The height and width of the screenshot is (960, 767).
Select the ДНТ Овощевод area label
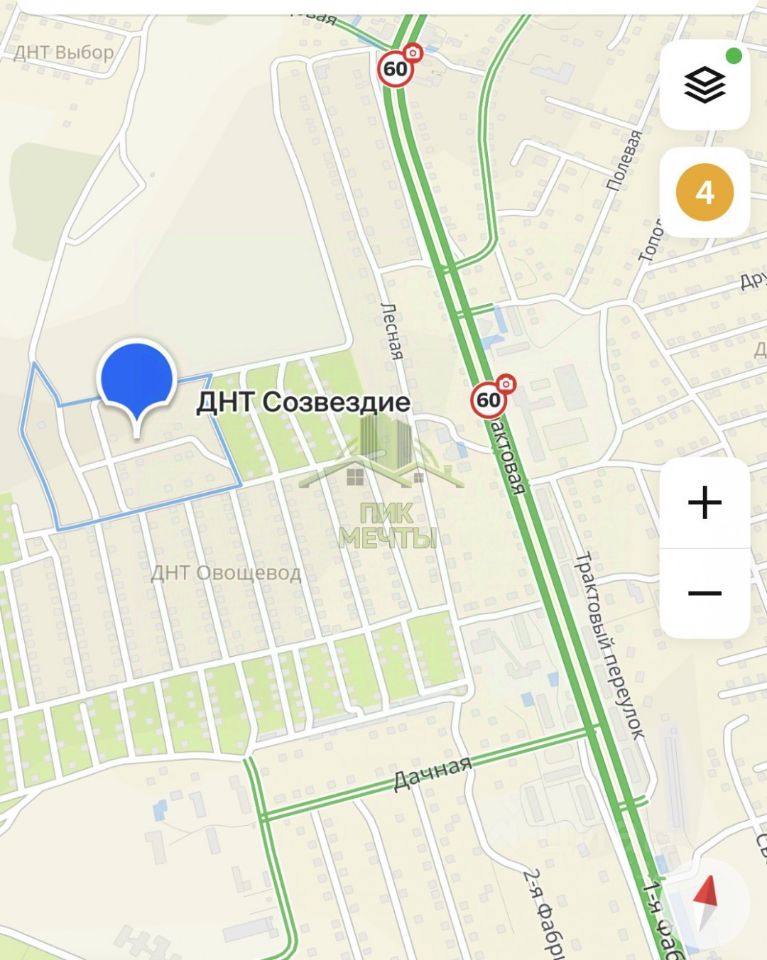(x=226, y=573)
